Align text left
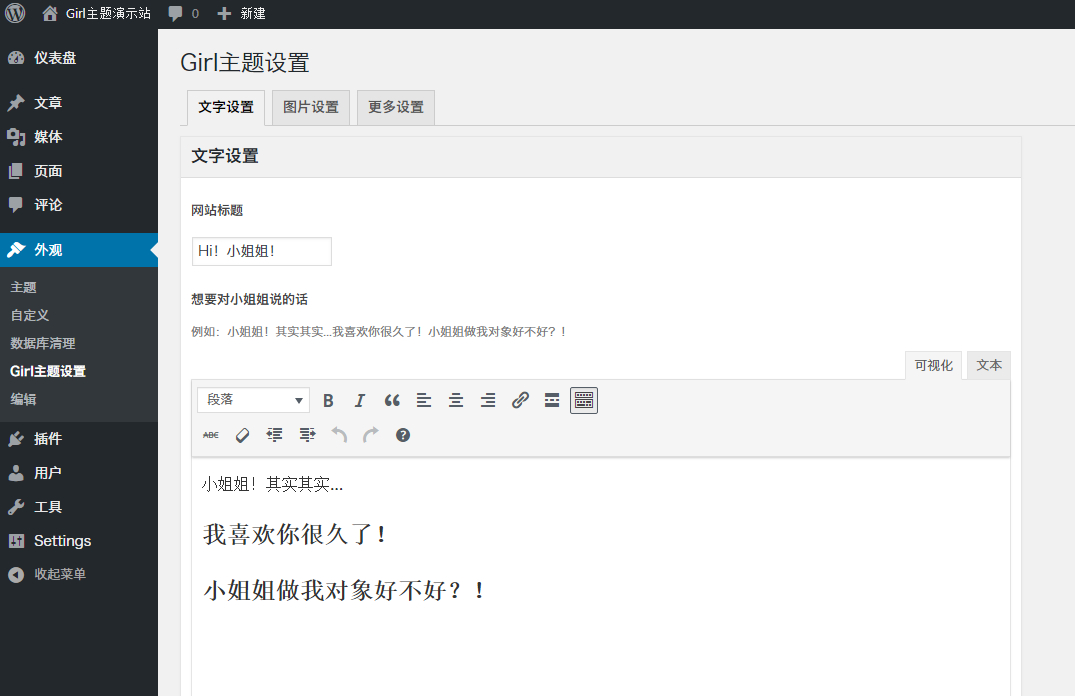Viewport: 1075px width, 696px height. point(424,400)
